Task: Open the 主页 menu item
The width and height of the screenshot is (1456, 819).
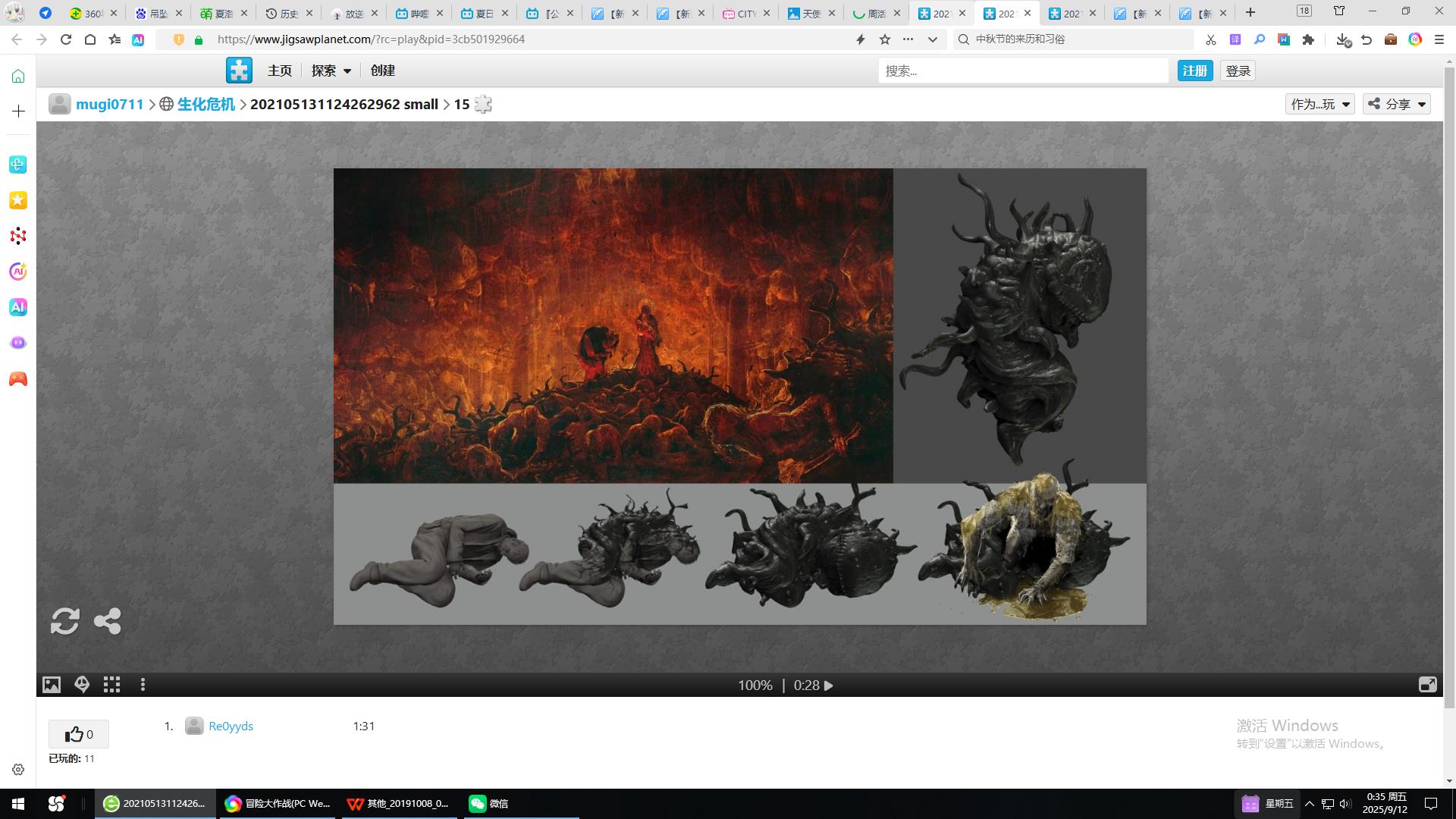Action: point(279,71)
